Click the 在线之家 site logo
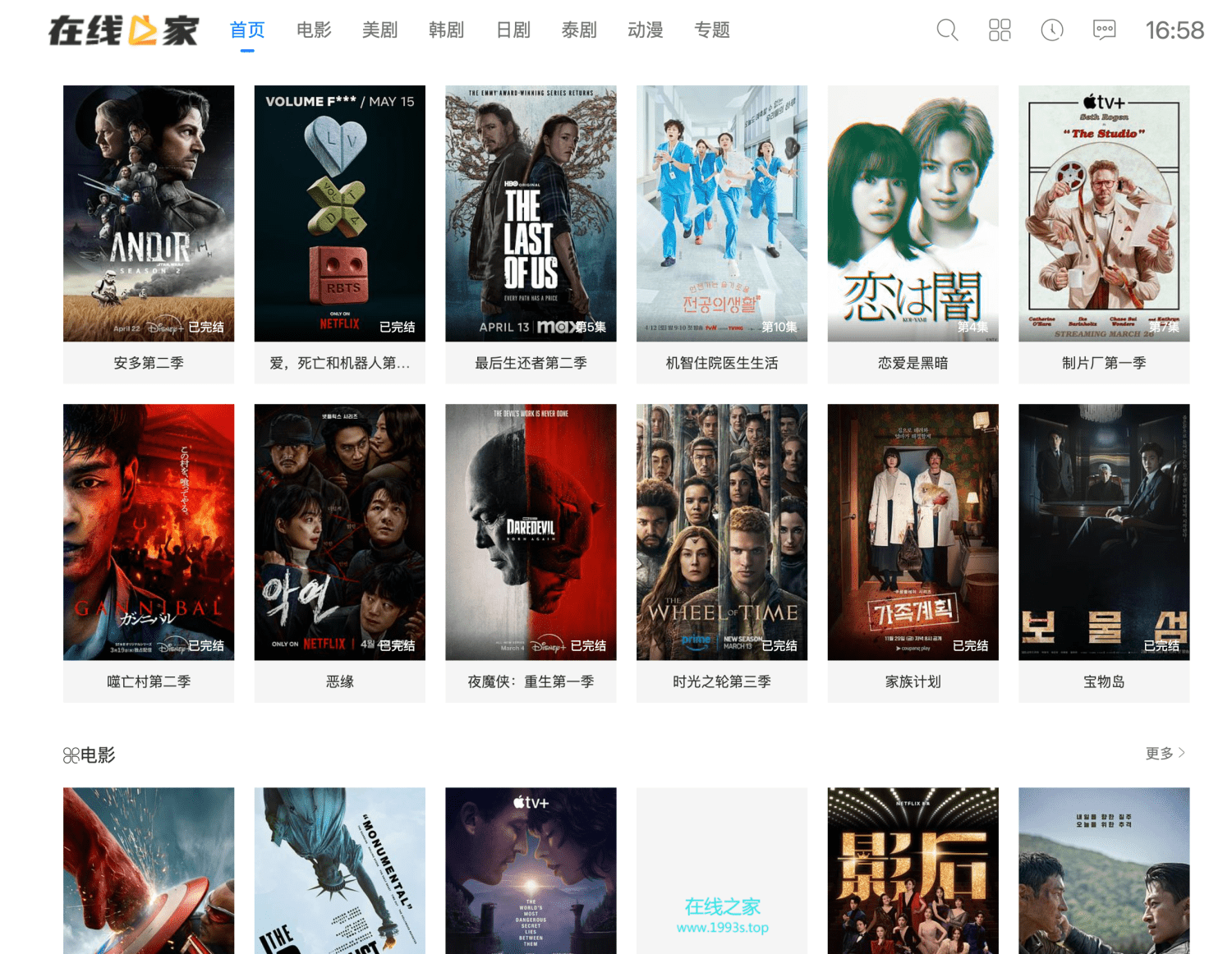Image resolution: width=1232 pixels, height=954 pixels. (x=123, y=30)
